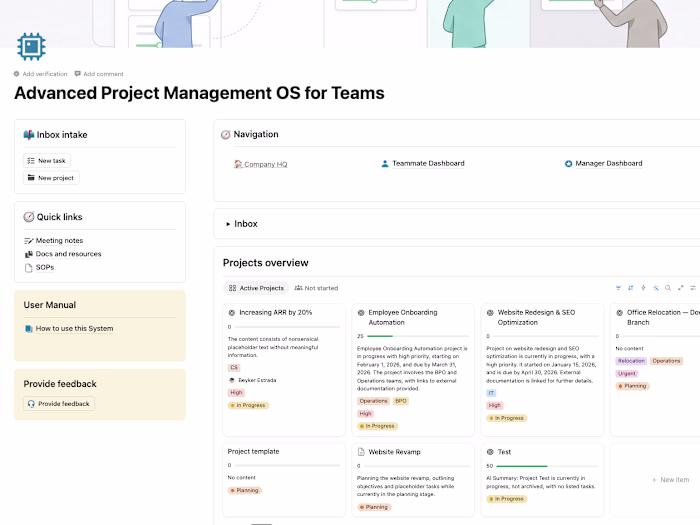This screenshot has width=700, height=525.
Task: Click the compass icon beside Navigation
Action: (226, 134)
